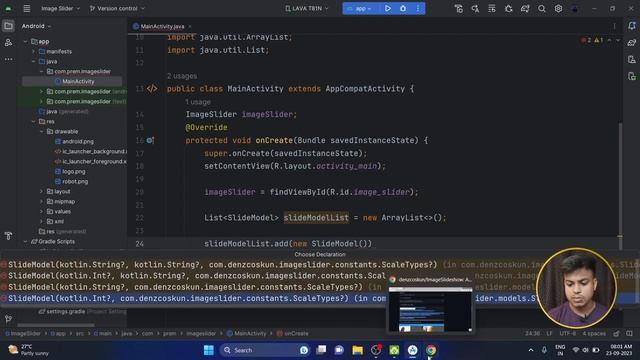
Task: Collapse the drawable folder
Action: 41,131
